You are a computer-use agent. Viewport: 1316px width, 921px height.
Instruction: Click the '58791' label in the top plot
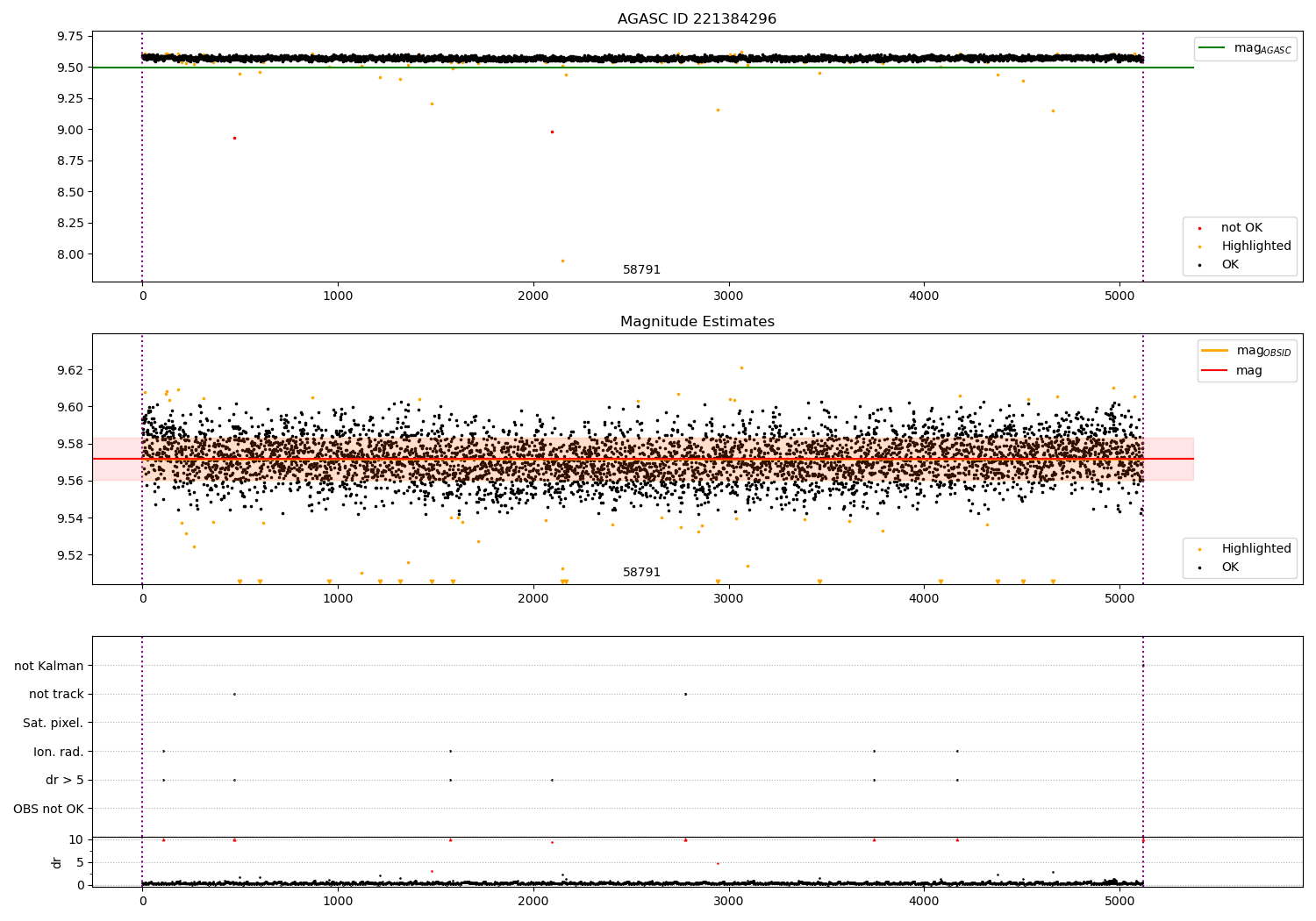point(641,270)
